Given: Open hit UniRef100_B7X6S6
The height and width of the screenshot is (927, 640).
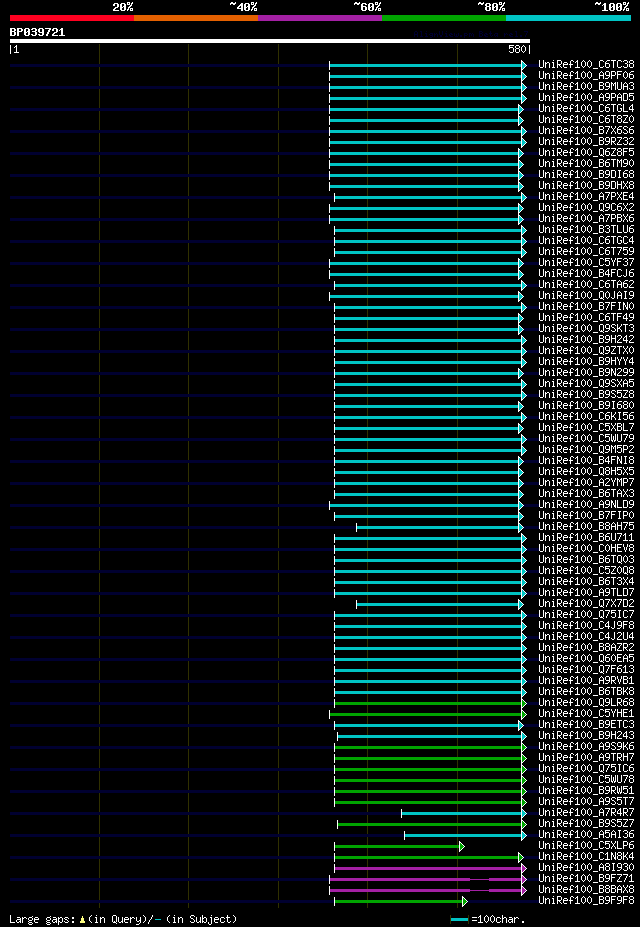Looking at the screenshot, I should point(586,131).
